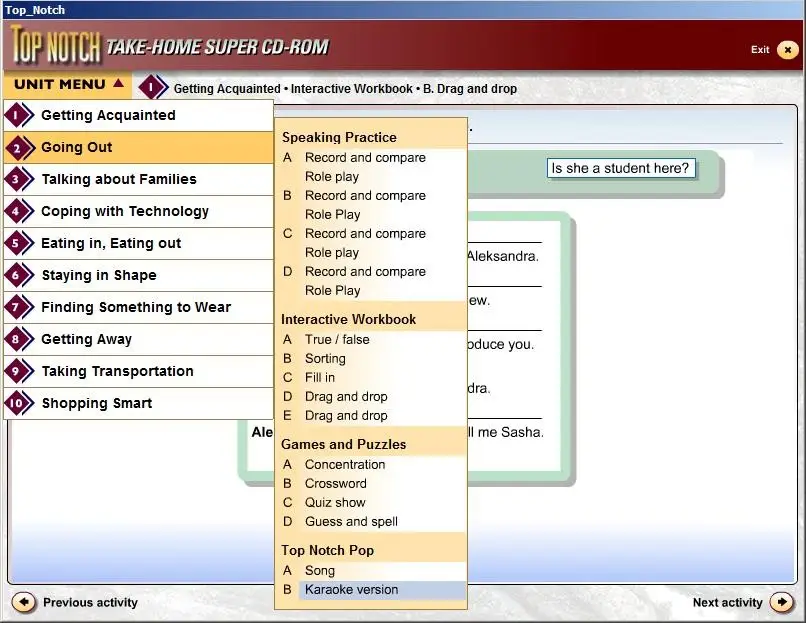Image resolution: width=806 pixels, height=623 pixels.
Task: Open the Shopping Smart unit
Action: (x=138, y=403)
